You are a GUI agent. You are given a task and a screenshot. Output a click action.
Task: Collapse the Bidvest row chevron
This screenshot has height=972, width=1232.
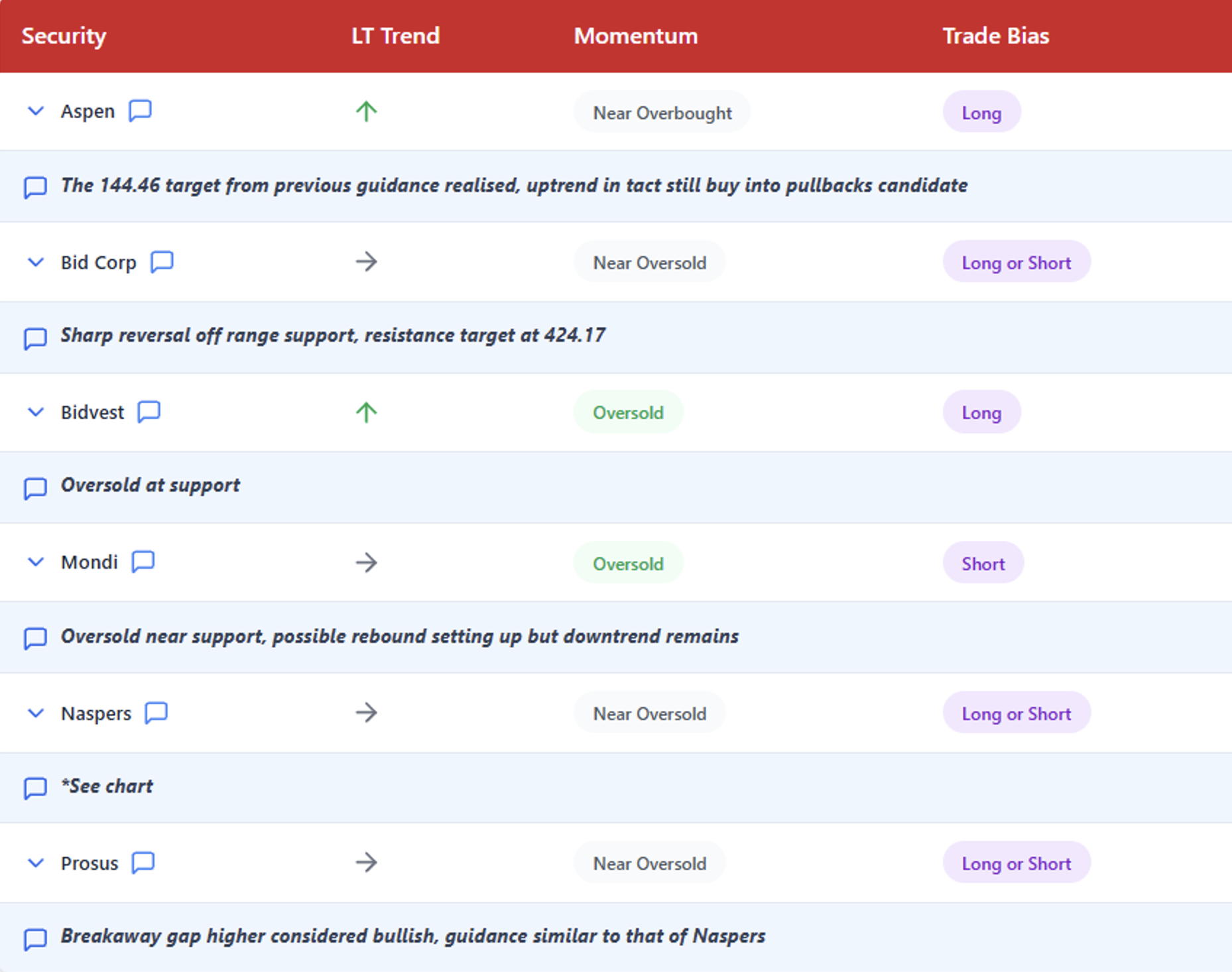36,412
